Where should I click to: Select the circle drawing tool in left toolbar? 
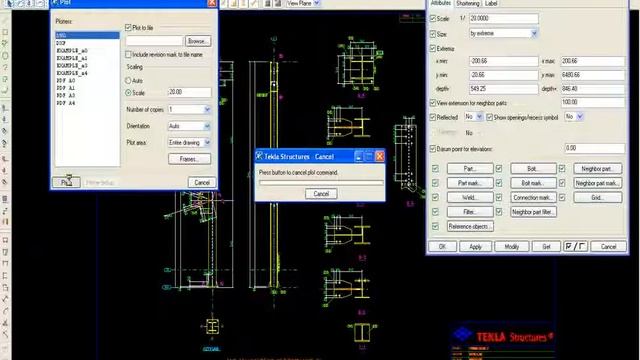coord(5,55)
